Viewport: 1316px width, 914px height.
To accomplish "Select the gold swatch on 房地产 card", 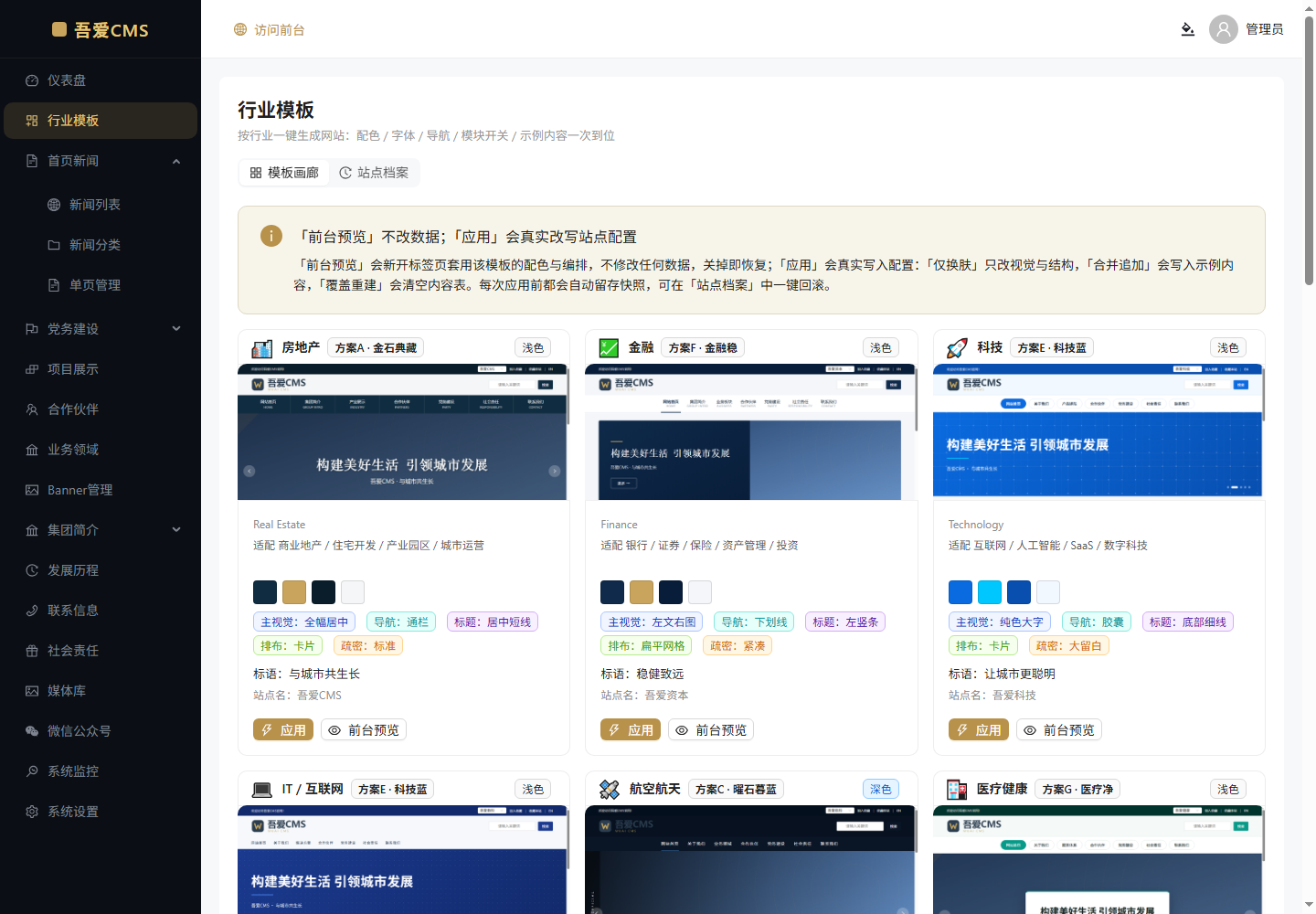I will click(x=294, y=592).
